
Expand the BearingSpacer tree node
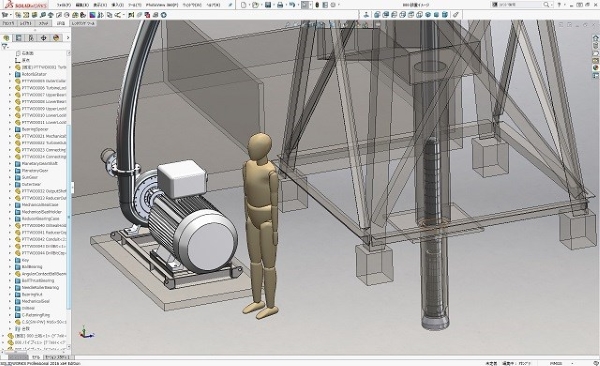(x=10, y=129)
